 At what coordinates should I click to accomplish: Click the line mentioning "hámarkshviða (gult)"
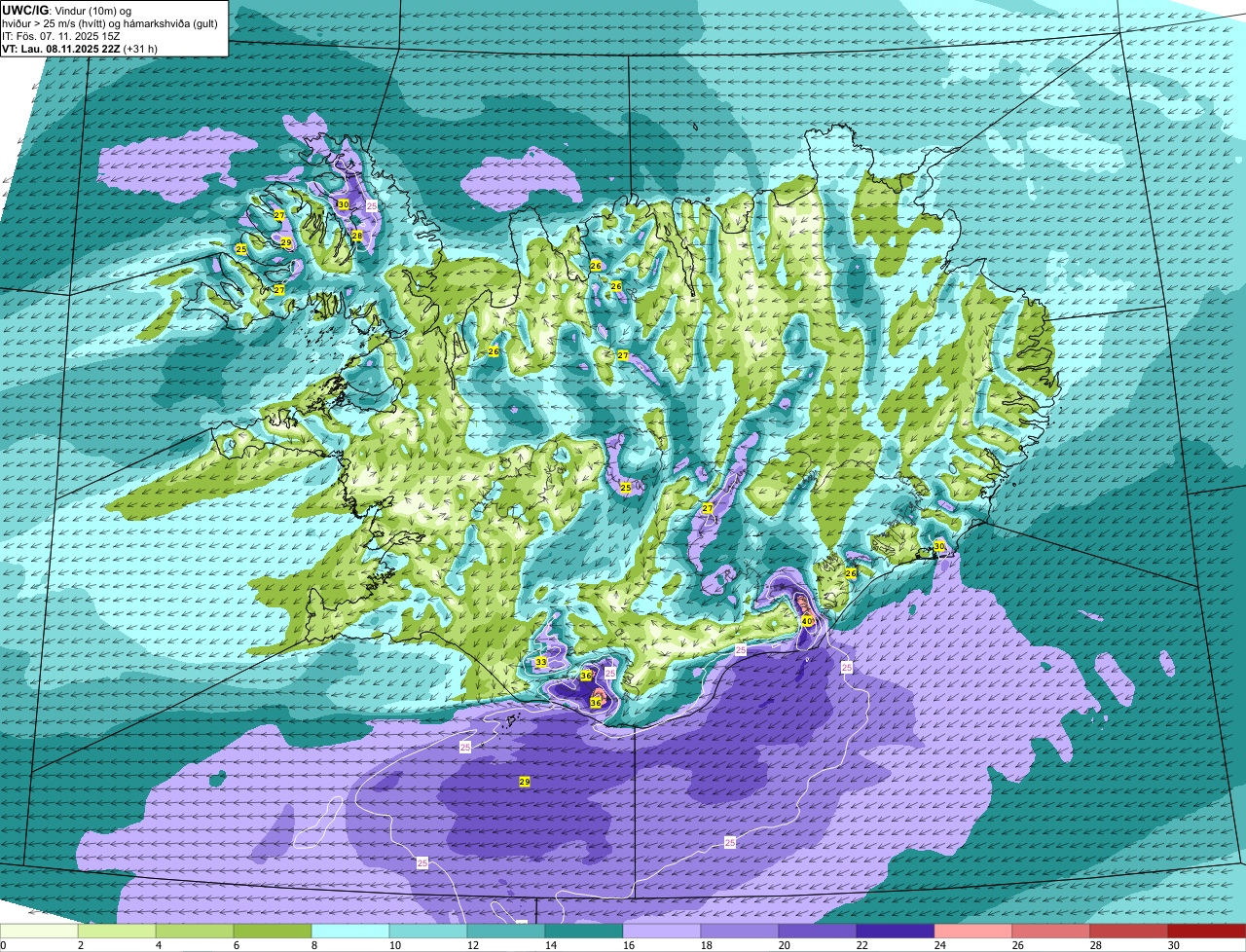(x=109, y=22)
